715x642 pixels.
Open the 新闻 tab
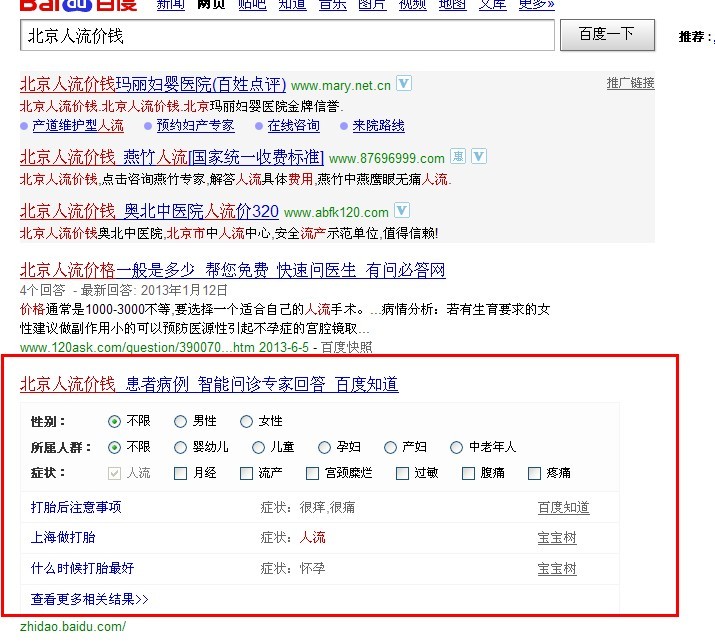pos(171,5)
